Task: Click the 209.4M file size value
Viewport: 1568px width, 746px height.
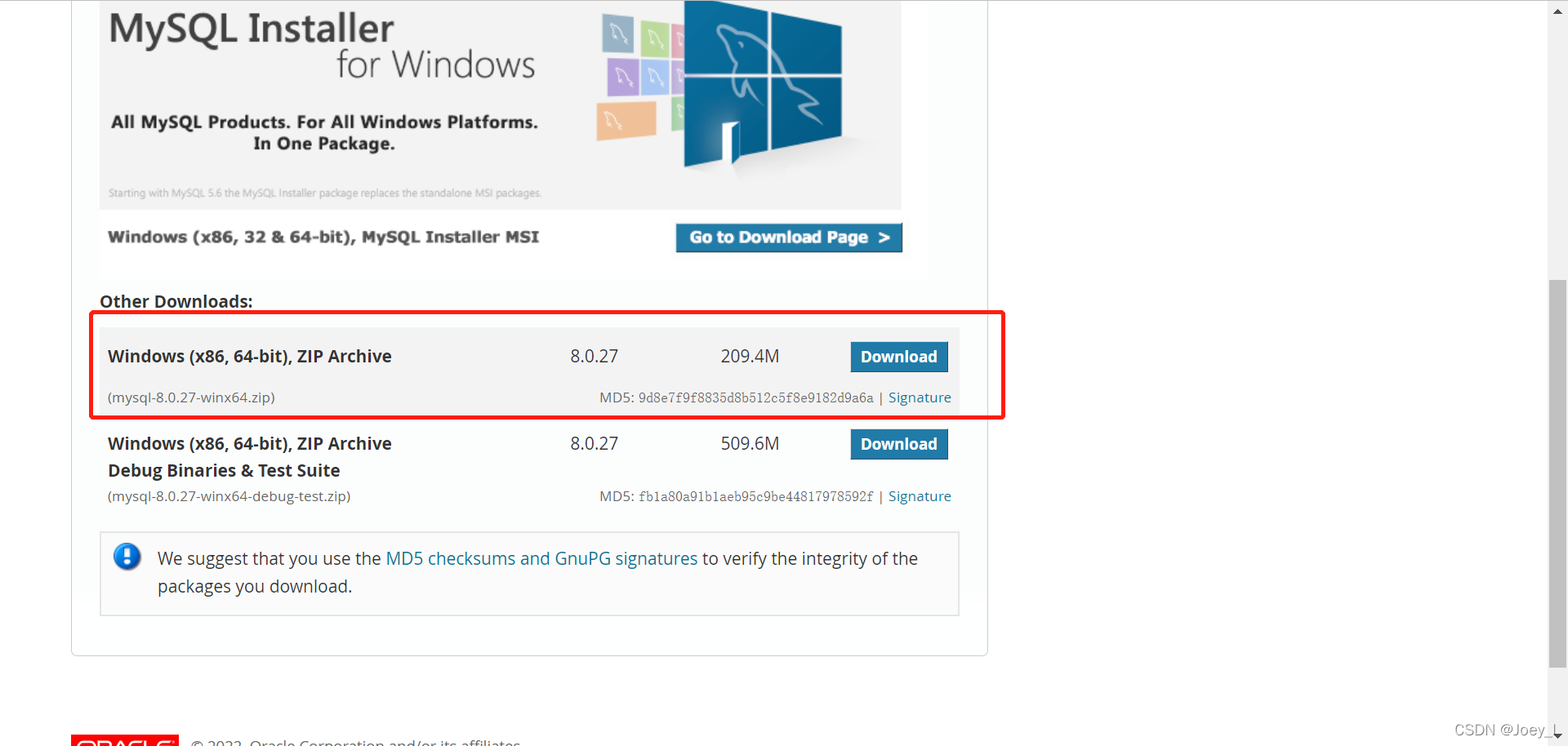Action: click(x=750, y=357)
